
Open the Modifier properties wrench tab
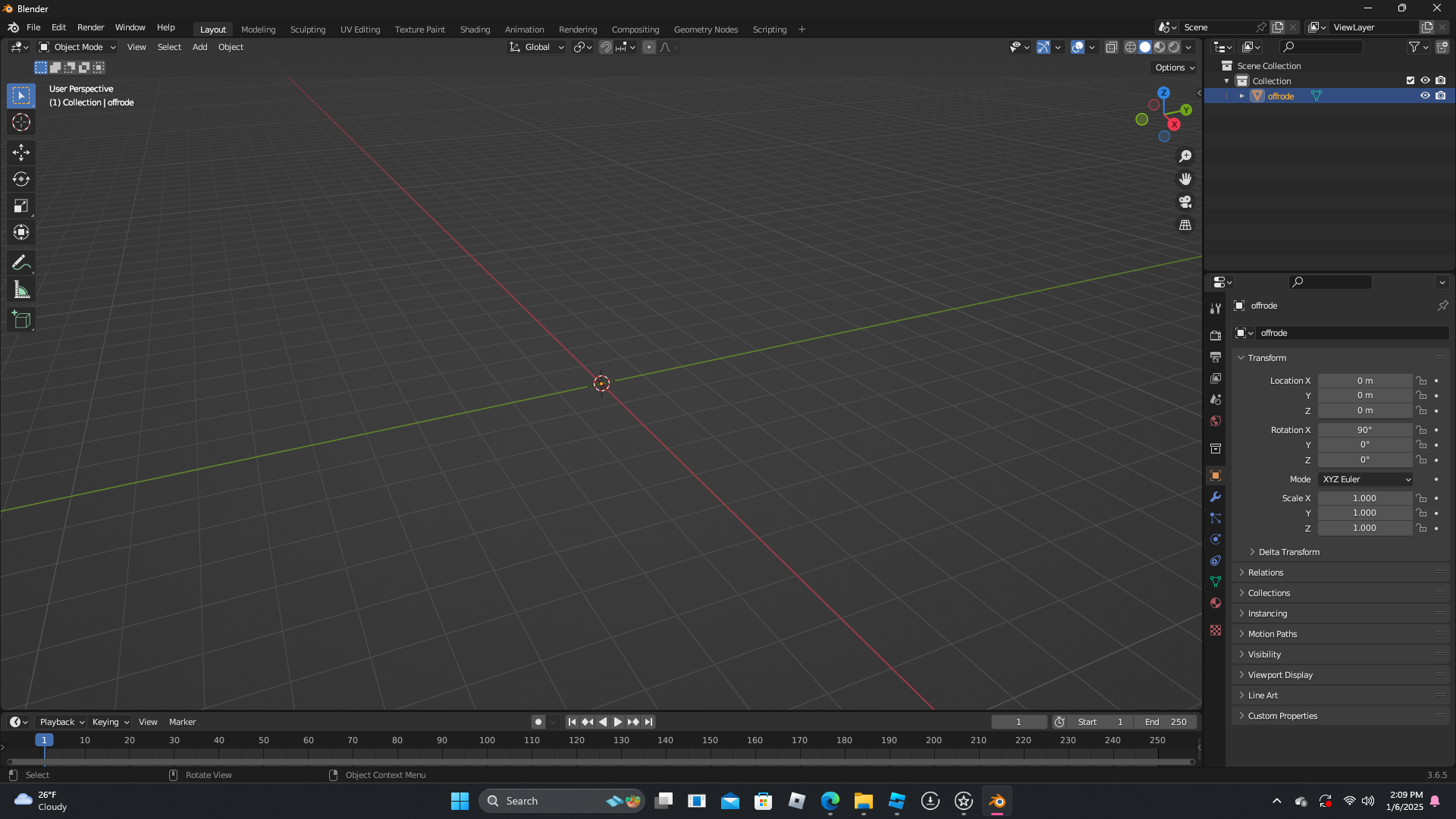[x=1216, y=497]
